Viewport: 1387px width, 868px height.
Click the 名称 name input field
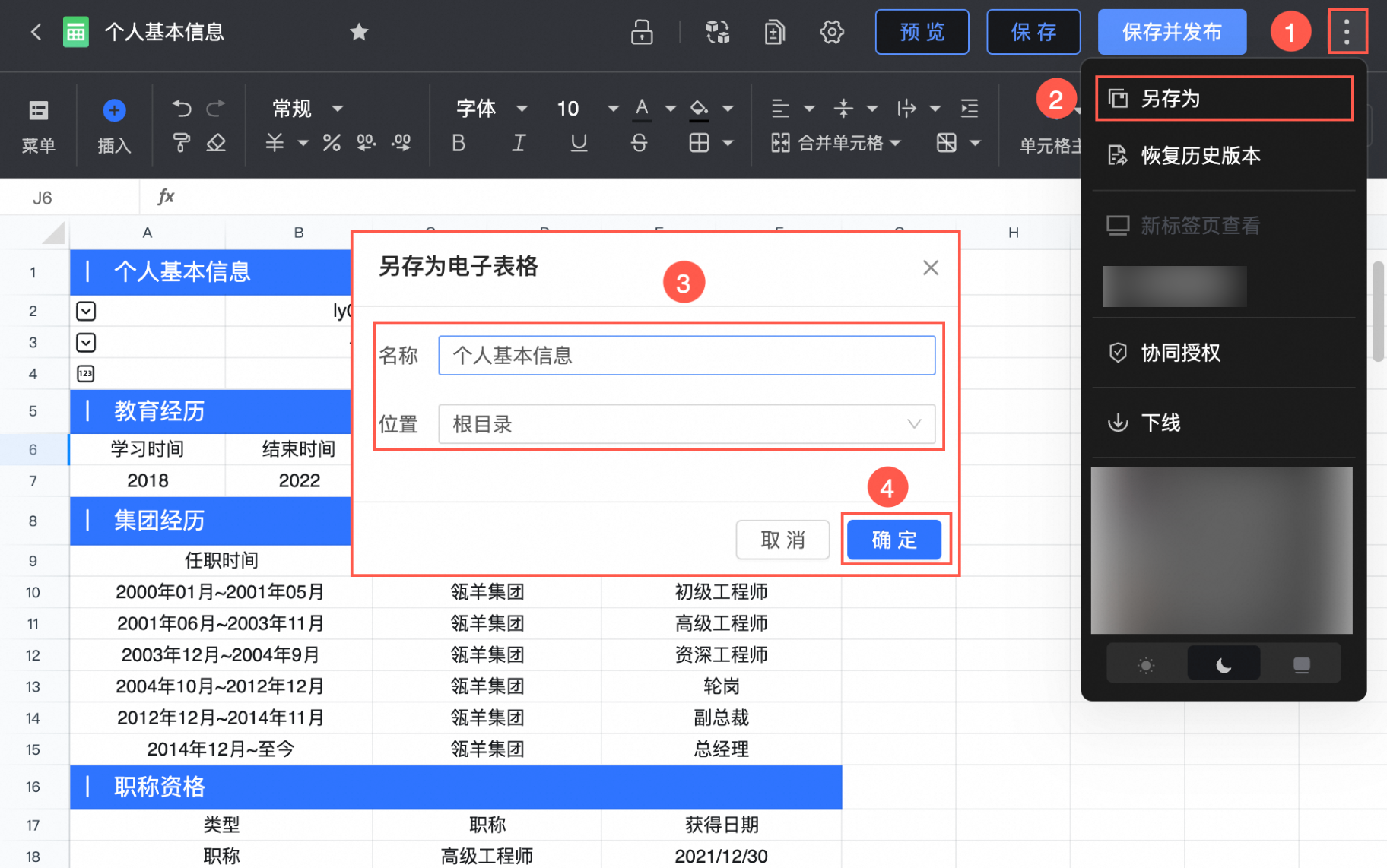pyautogui.click(x=686, y=356)
